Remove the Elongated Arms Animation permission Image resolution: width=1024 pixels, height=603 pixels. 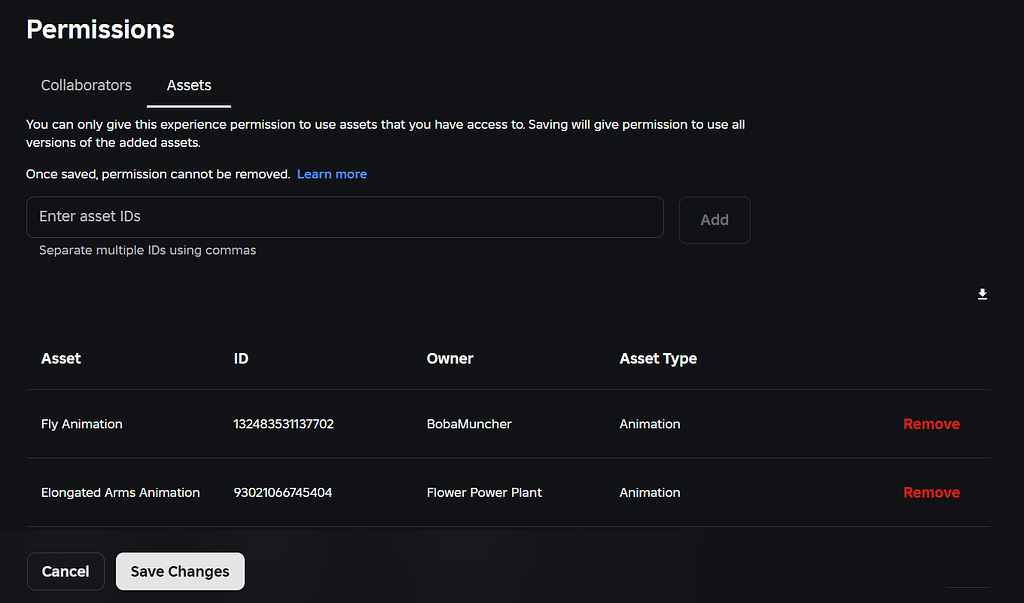tap(931, 492)
